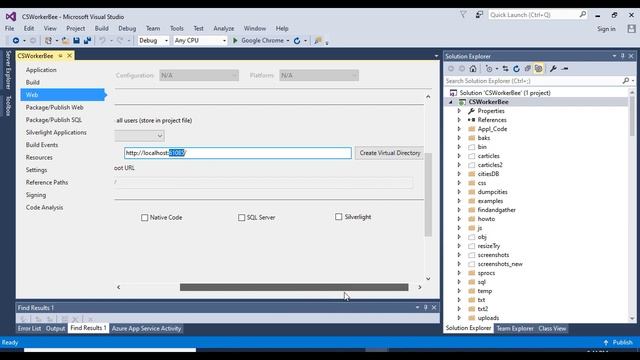Click the Solution Explorer vertical scrollbar thumb
640x360 pixels.
pos(632,116)
